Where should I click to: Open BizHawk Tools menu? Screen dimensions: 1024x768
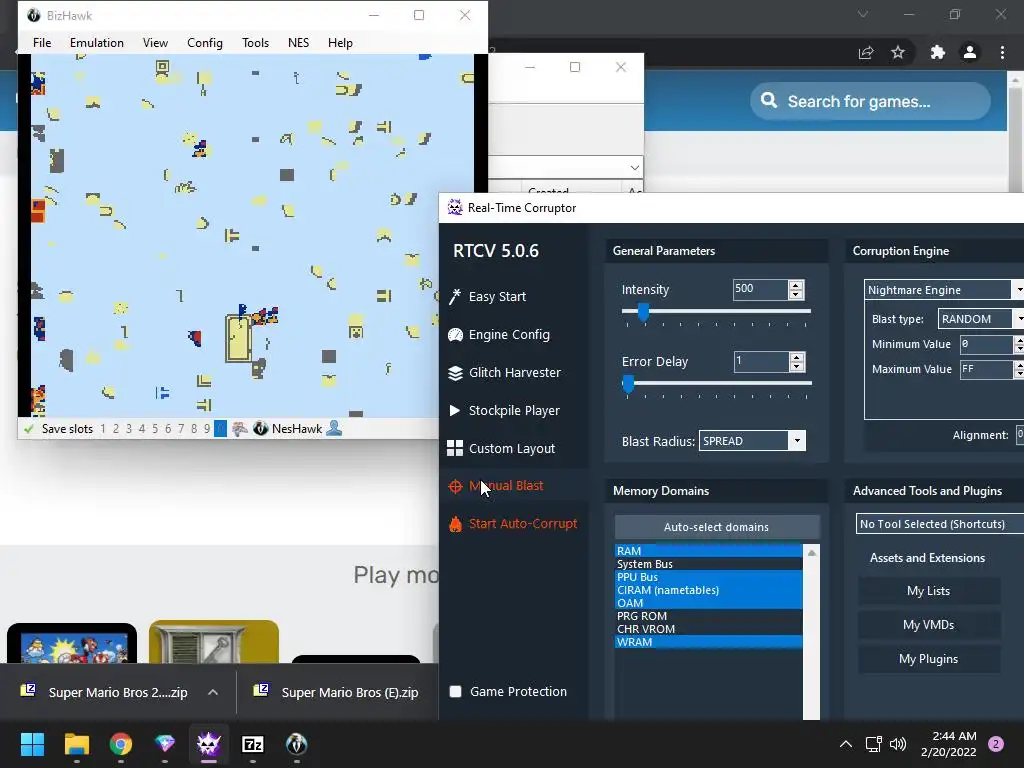coord(255,42)
